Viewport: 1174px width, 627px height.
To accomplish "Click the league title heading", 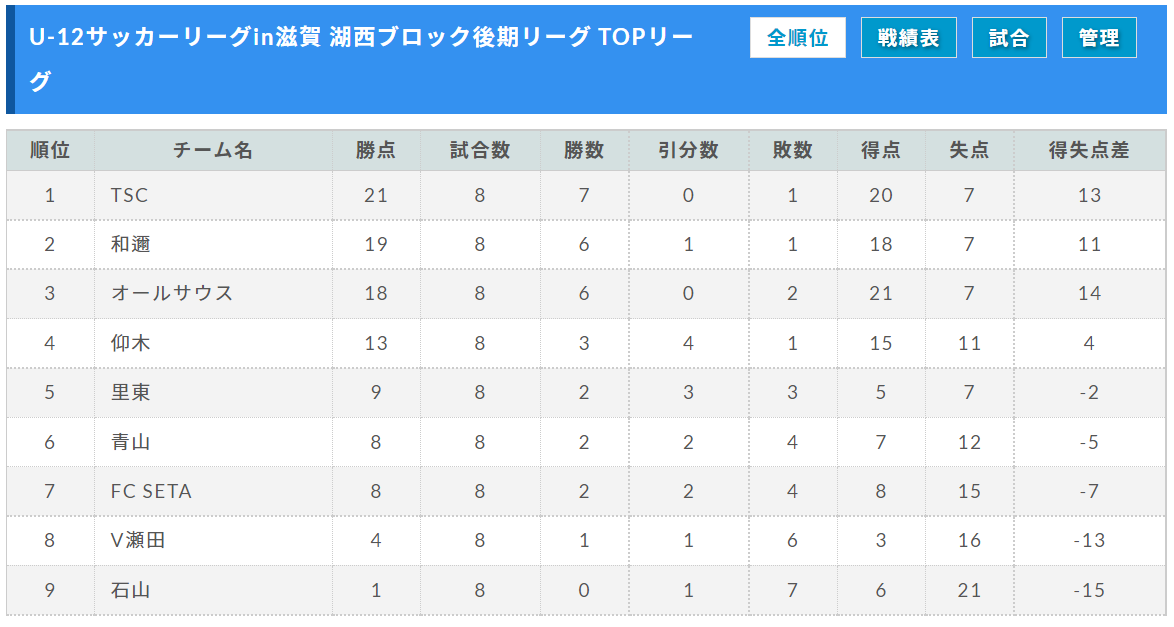I will click(361, 58).
